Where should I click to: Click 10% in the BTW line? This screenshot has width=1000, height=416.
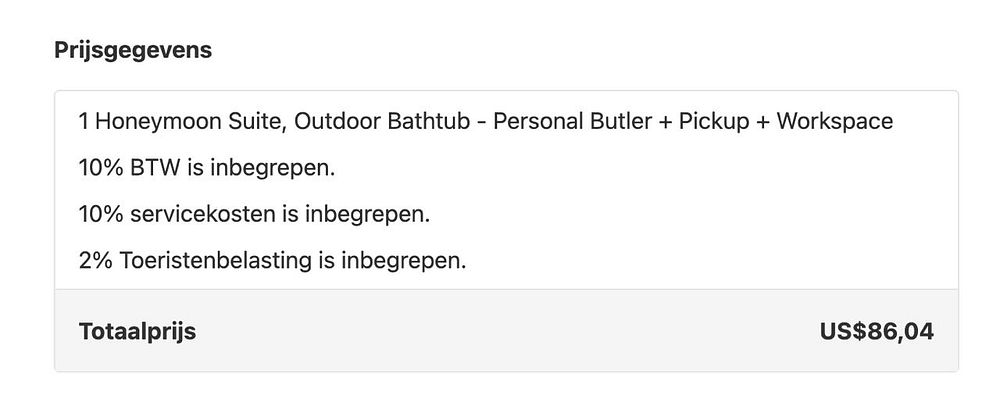click(101, 168)
